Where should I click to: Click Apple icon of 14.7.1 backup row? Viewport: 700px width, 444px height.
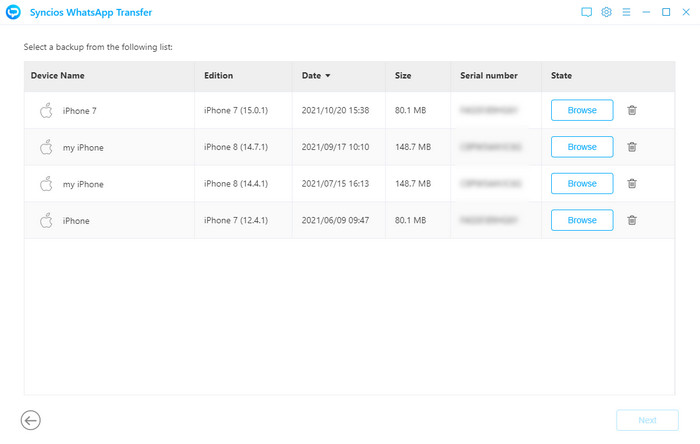tap(46, 147)
